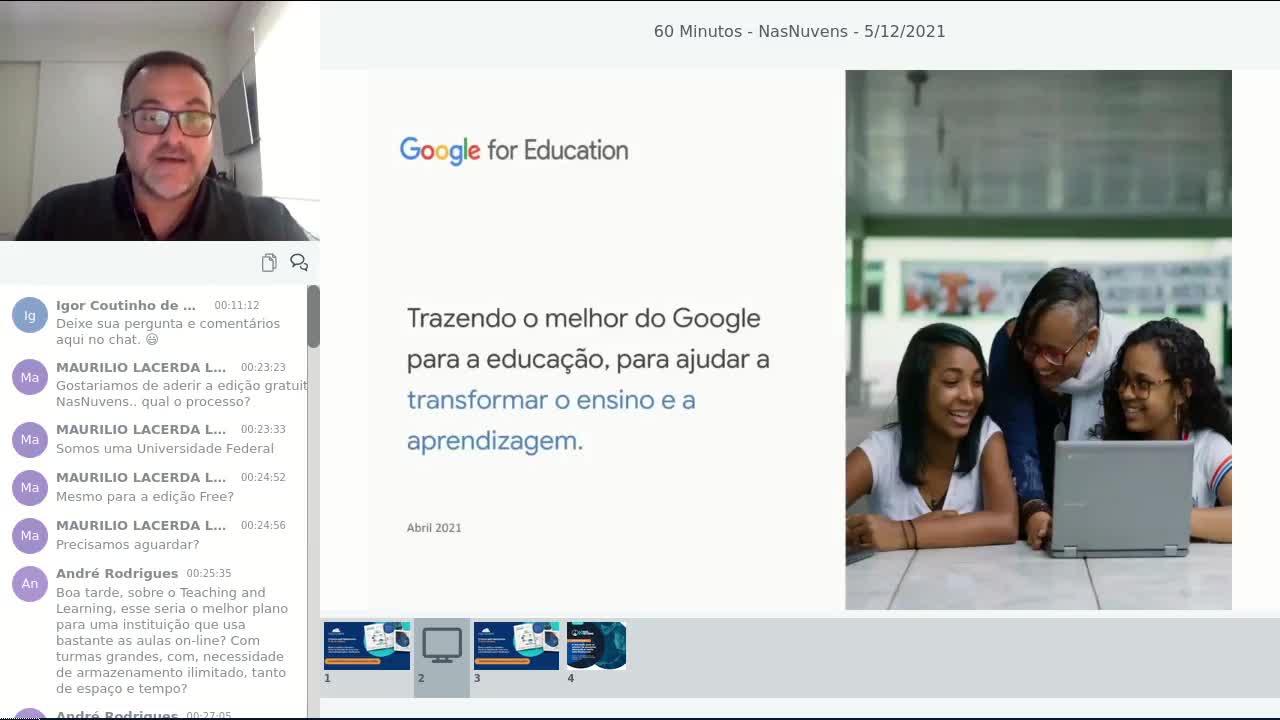This screenshot has height=720, width=1280.
Task: Click the name 'Igor Coutinho de ...'
Action: 126,305
